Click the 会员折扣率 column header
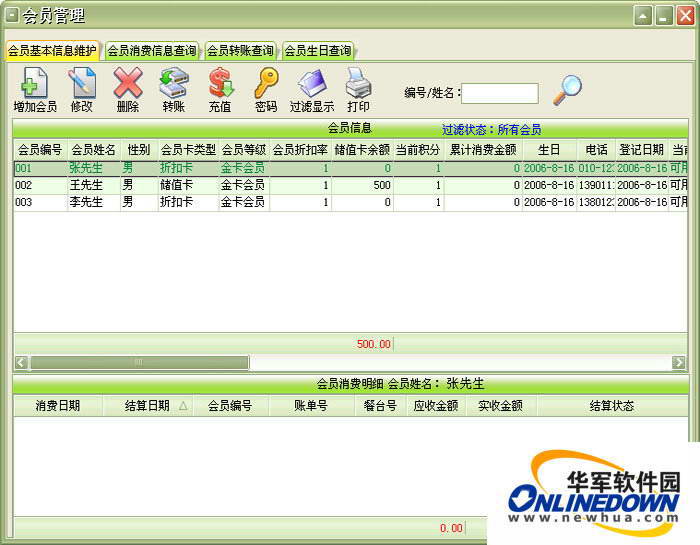The height and width of the screenshot is (545, 700). 300,150
